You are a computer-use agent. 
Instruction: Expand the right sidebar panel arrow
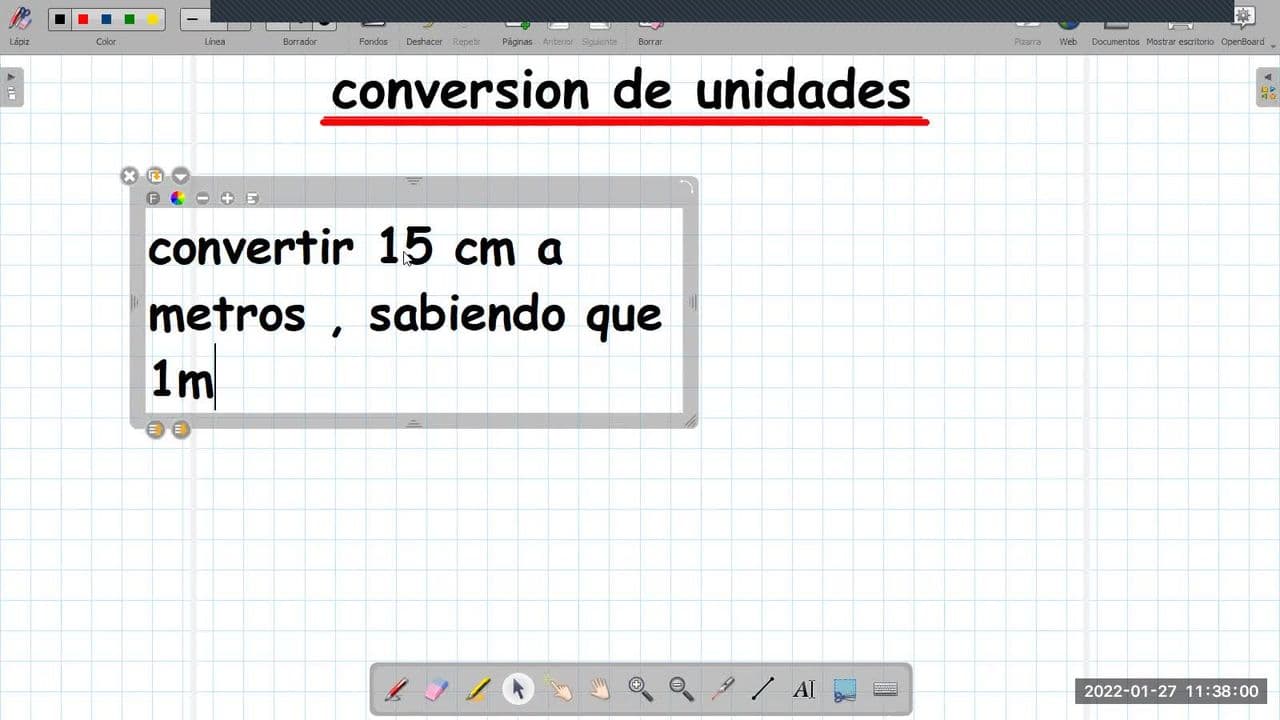(1269, 75)
